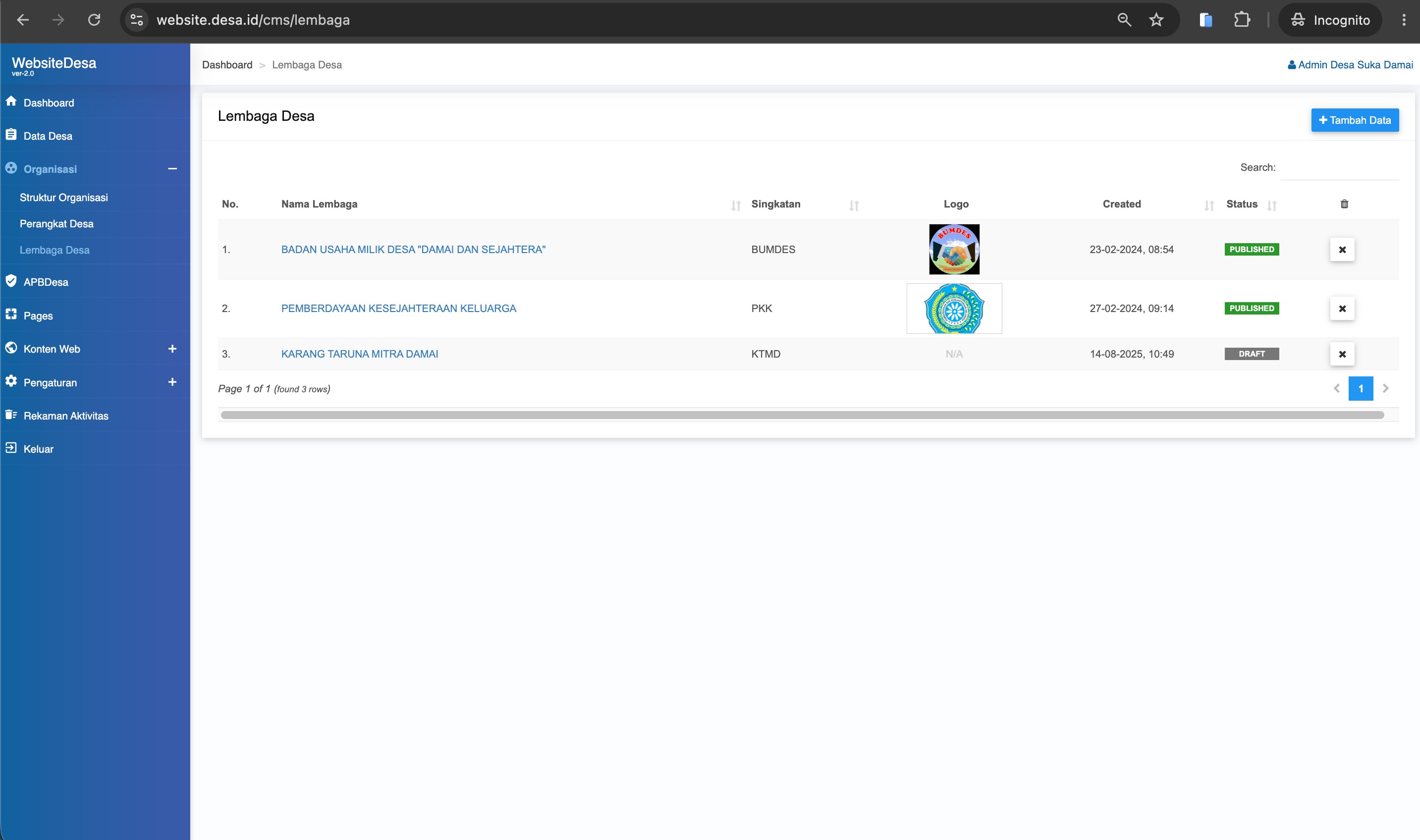Click the Organisasi sidebar heading
This screenshot has height=840, width=1420.
click(50, 169)
